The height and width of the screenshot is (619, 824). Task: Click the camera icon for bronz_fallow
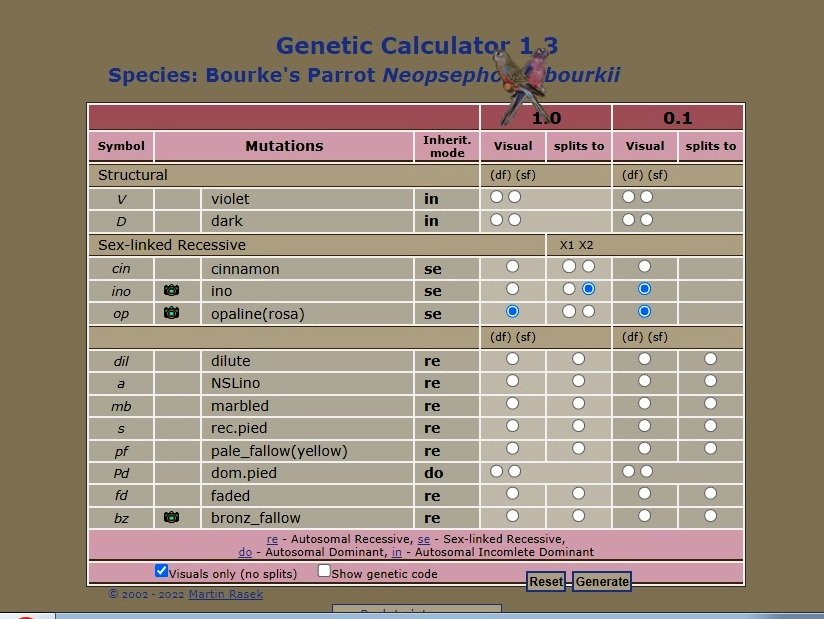171,517
